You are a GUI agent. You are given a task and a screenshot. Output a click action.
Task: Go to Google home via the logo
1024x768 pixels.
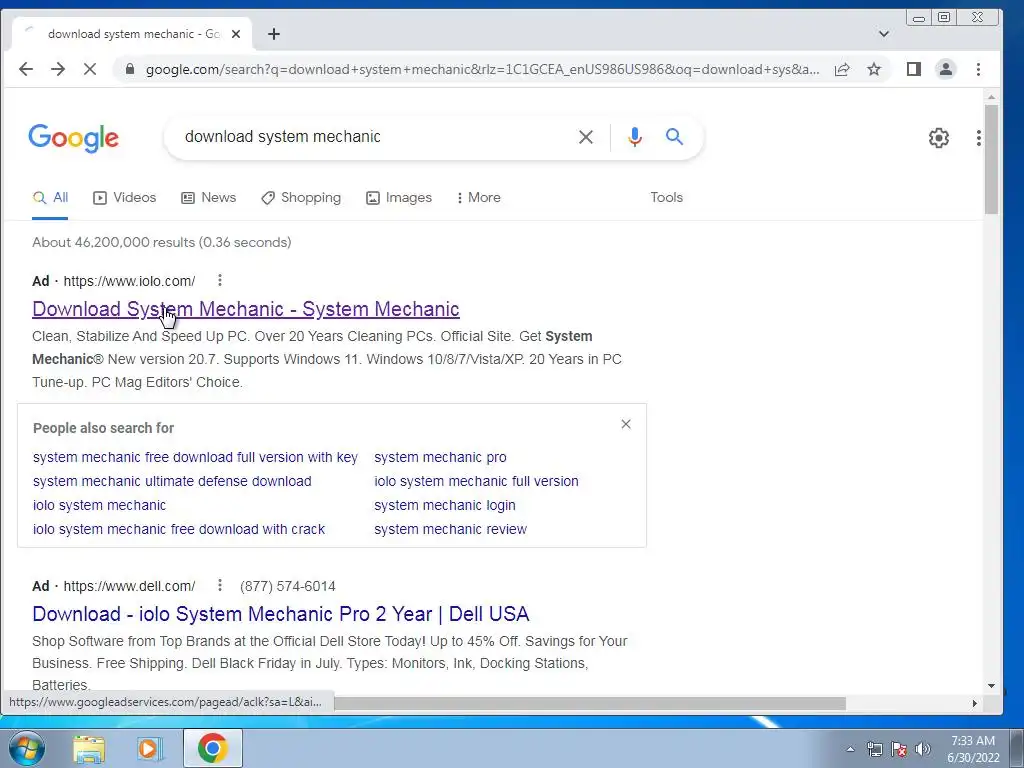[x=74, y=138]
